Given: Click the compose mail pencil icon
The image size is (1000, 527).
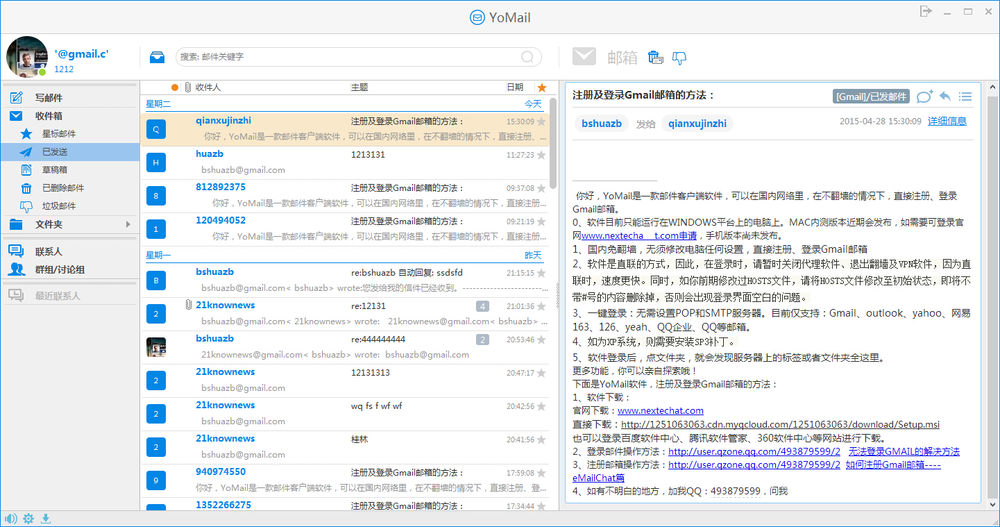Looking at the screenshot, I should click(x=17, y=98).
